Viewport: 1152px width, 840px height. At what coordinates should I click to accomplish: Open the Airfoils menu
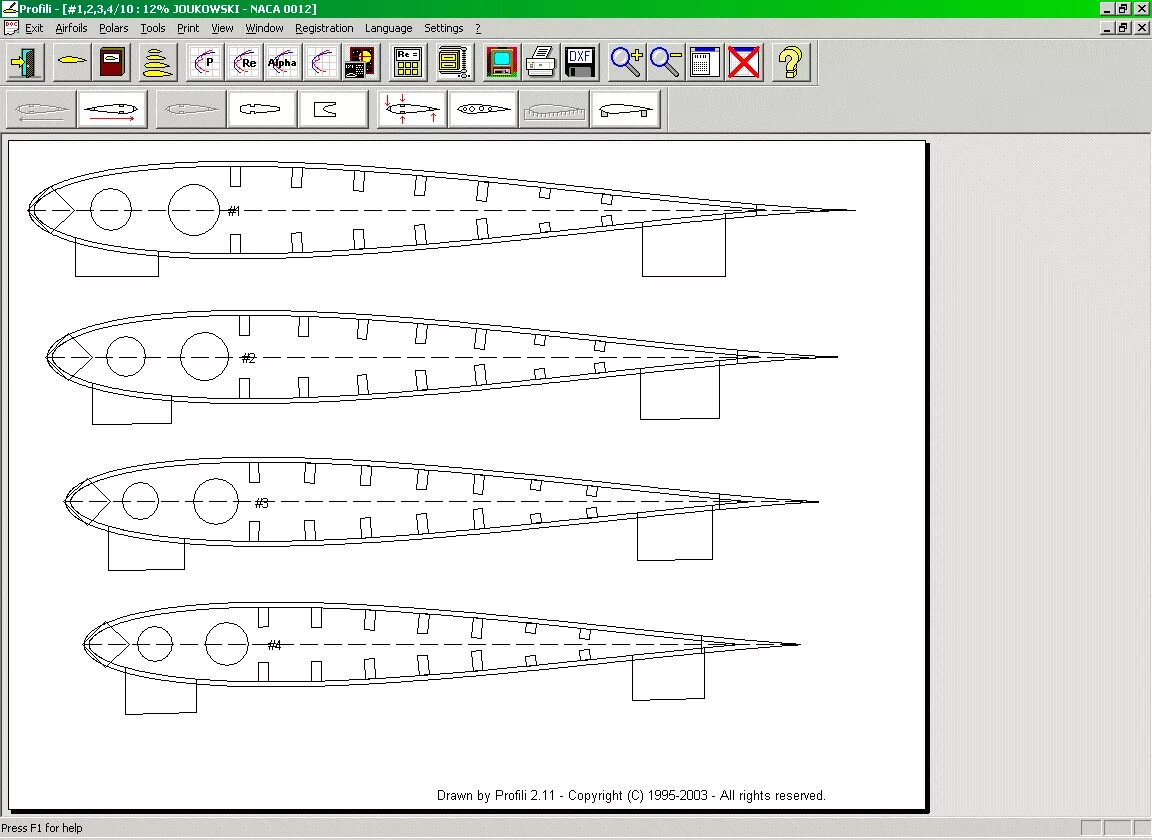[71, 28]
